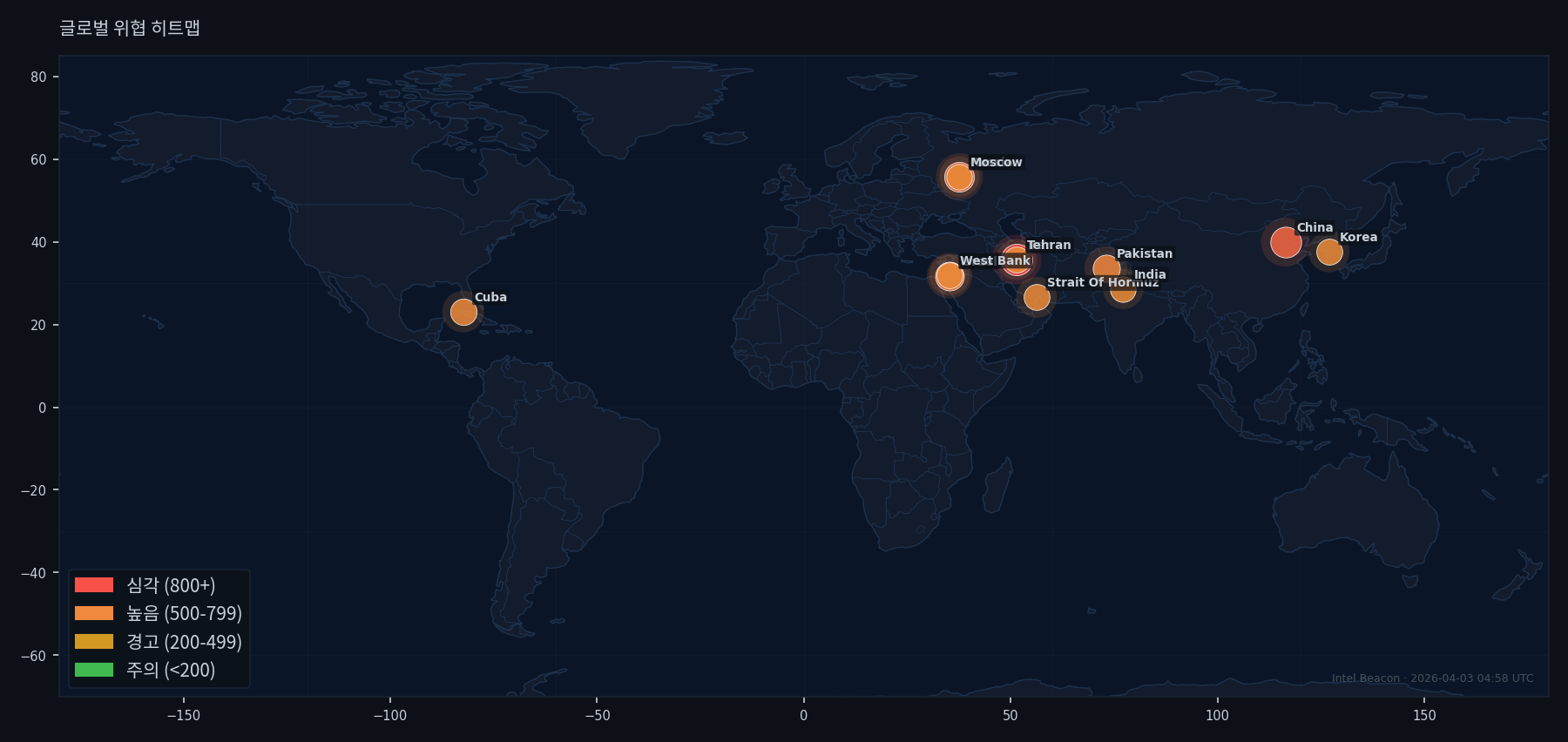Select the Strait Of Hormuz marker
Screen dimensions: 1568x742
pos(1037,297)
